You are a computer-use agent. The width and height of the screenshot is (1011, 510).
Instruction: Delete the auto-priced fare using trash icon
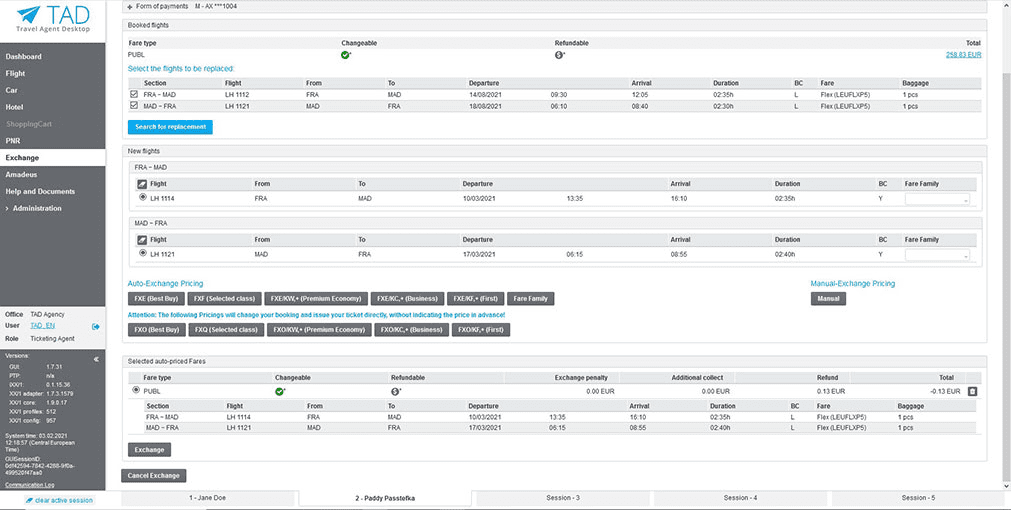pos(973,391)
